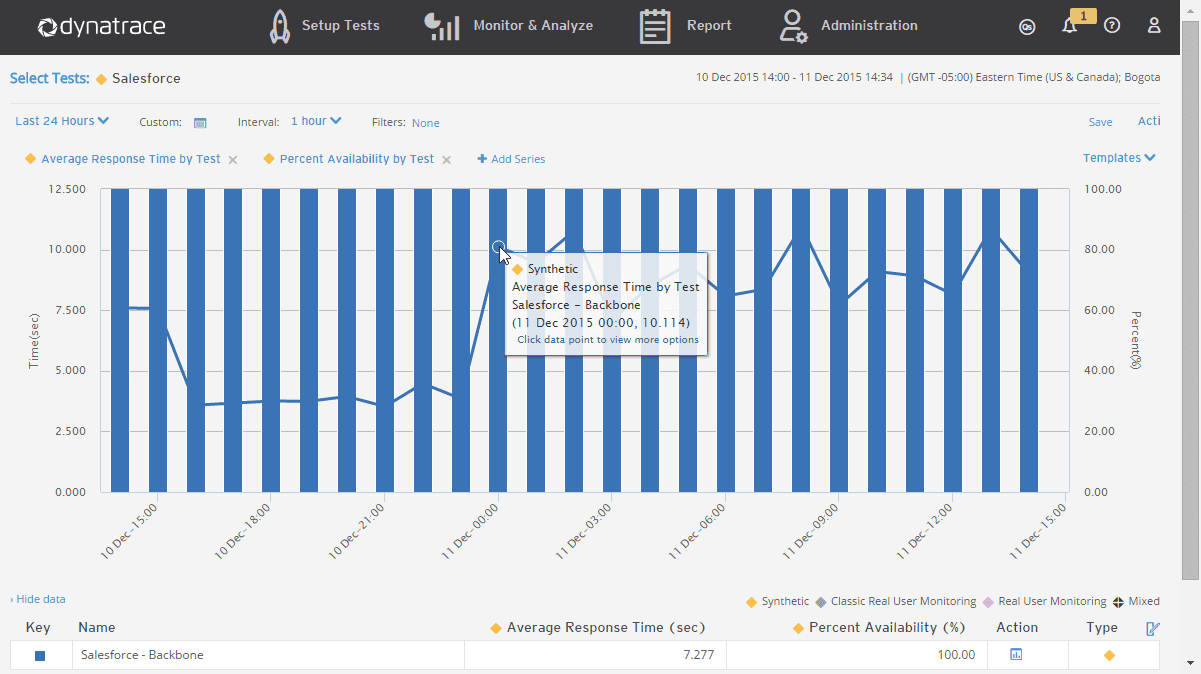Click the Select Tests link

[49, 78]
